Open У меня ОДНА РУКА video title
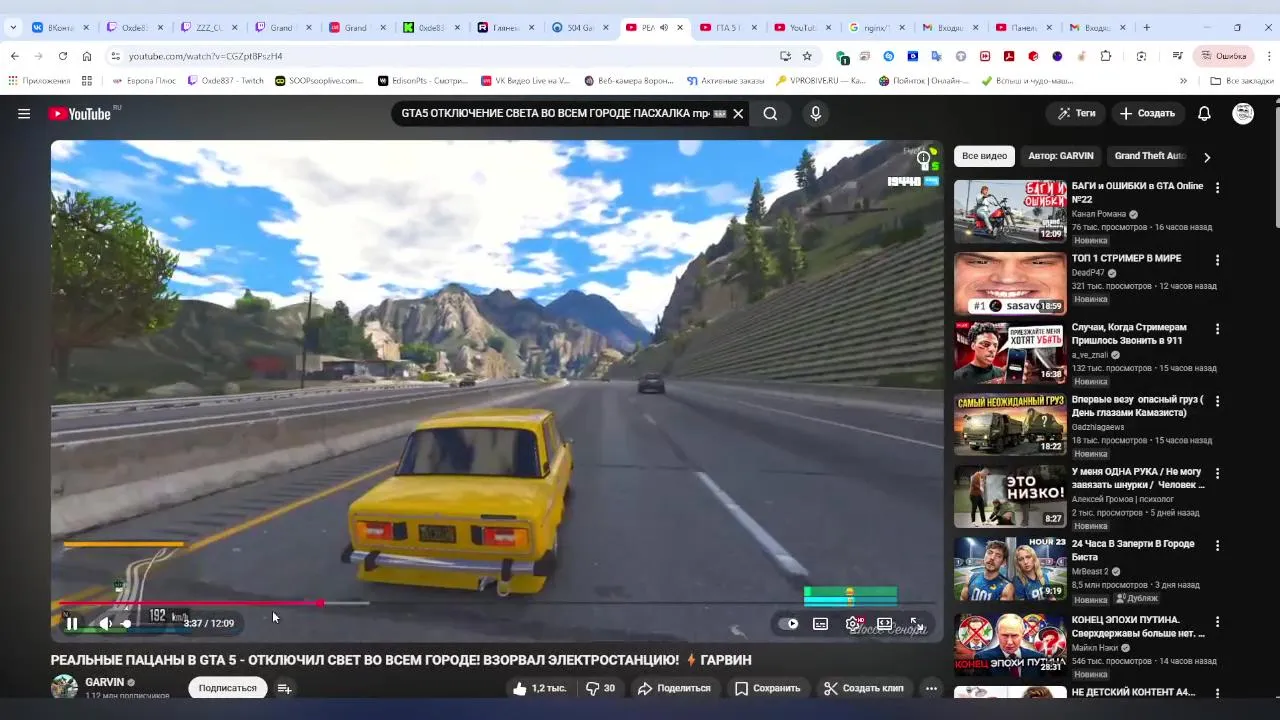Screen dimensions: 1280x720 (1138, 478)
